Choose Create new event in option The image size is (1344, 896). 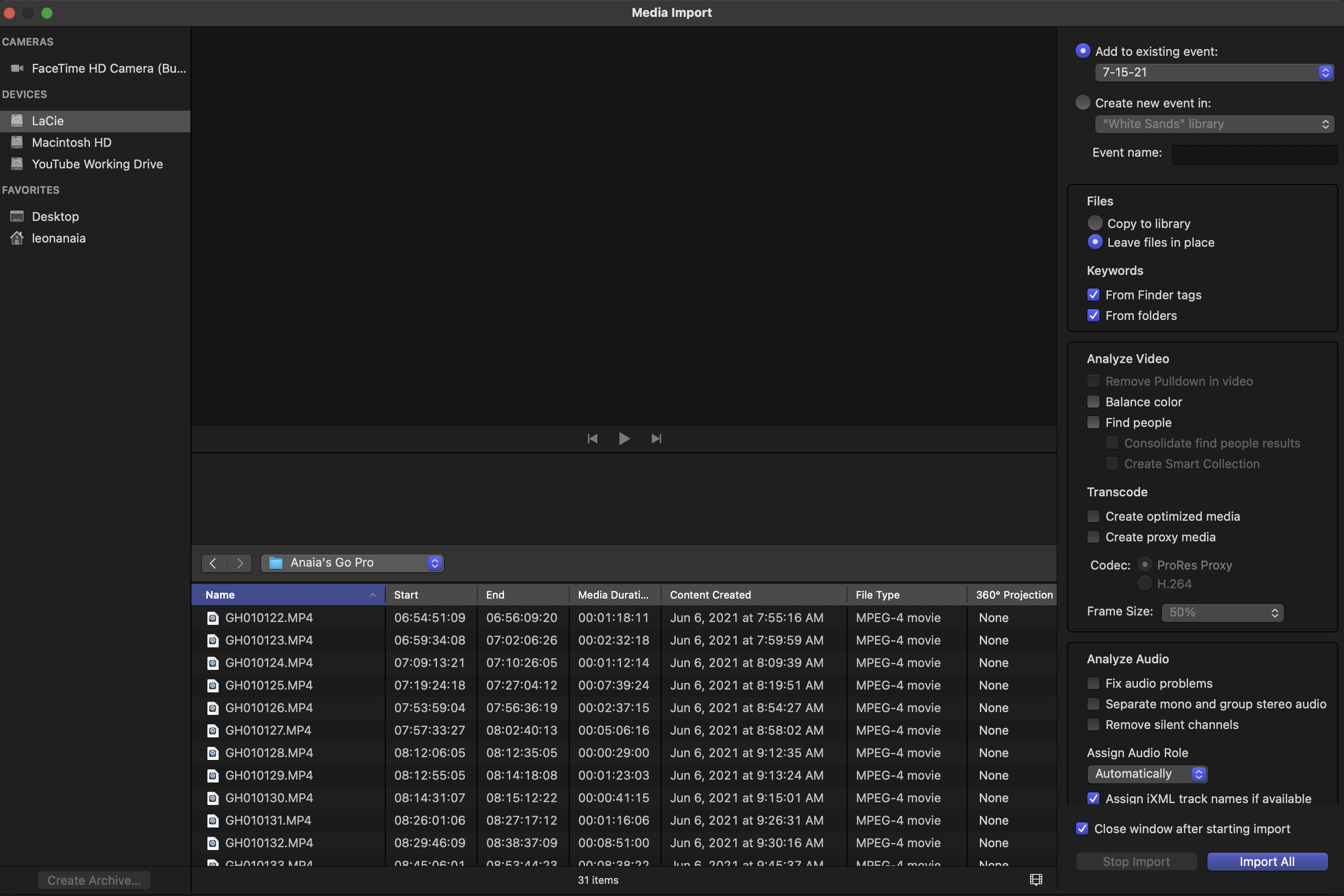coord(1082,103)
